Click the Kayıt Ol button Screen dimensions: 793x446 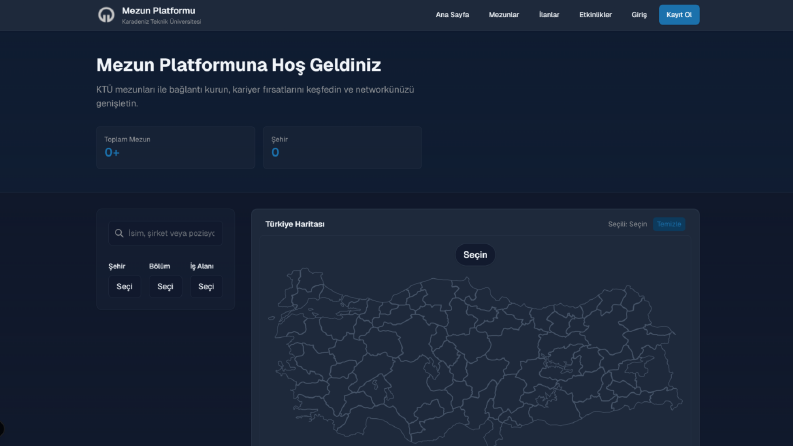pyautogui.click(x=679, y=15)
